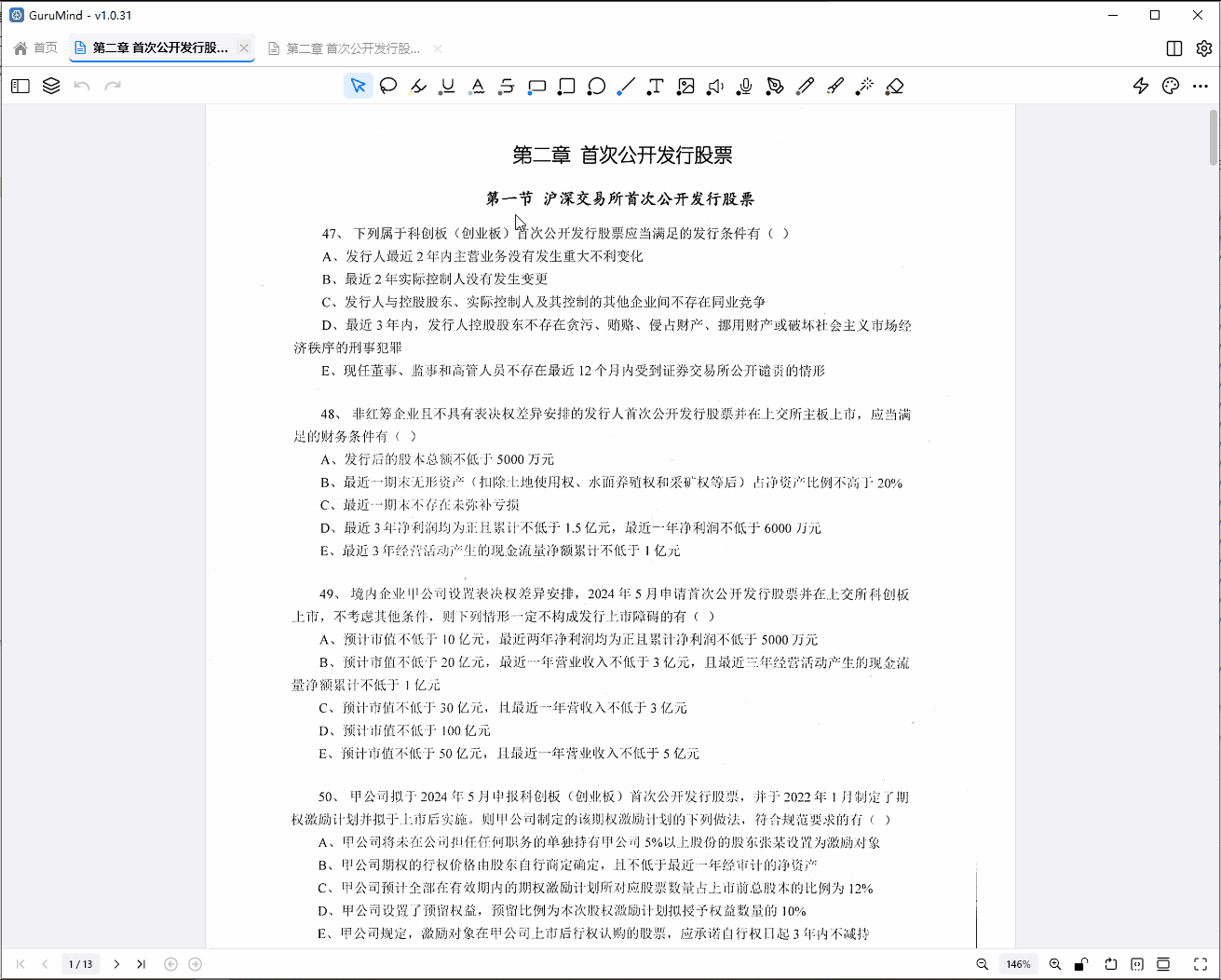Close the inactive second document tab
The image size is (1221, 980).
point(438,48)
